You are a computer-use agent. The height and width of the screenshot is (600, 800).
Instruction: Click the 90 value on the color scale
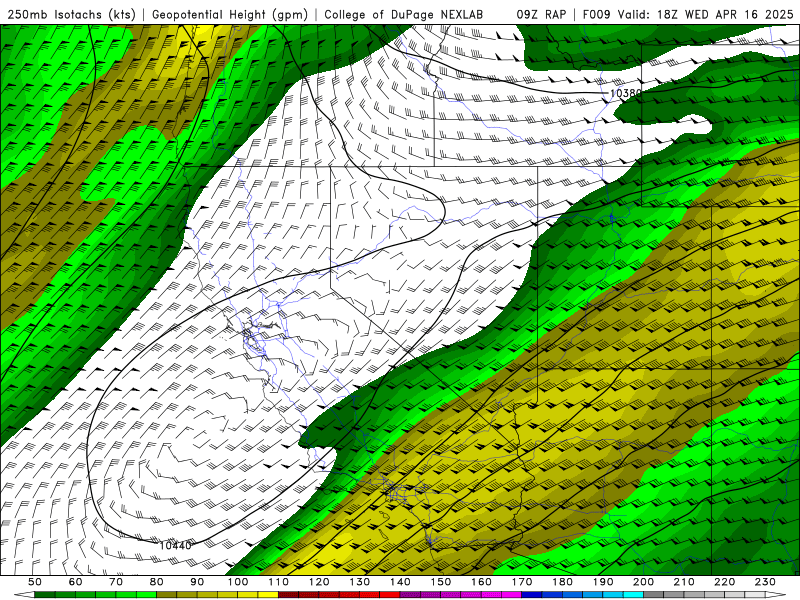197,582
